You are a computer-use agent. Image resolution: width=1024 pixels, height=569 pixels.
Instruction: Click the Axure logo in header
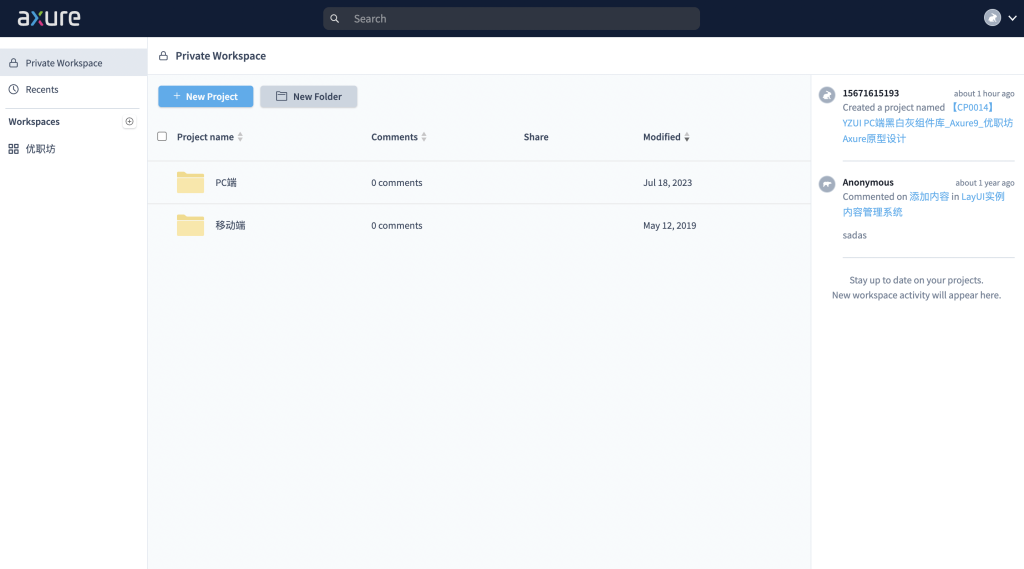coord(49,18)
